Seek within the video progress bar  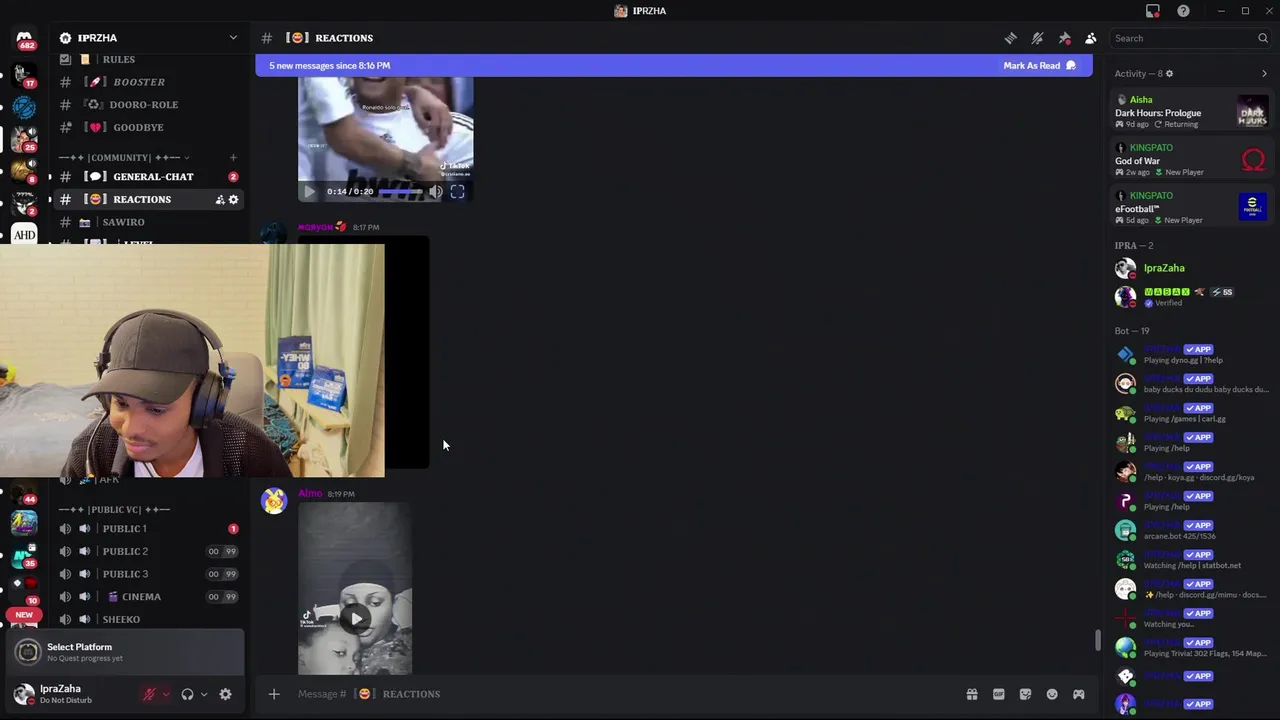[400, 191]
